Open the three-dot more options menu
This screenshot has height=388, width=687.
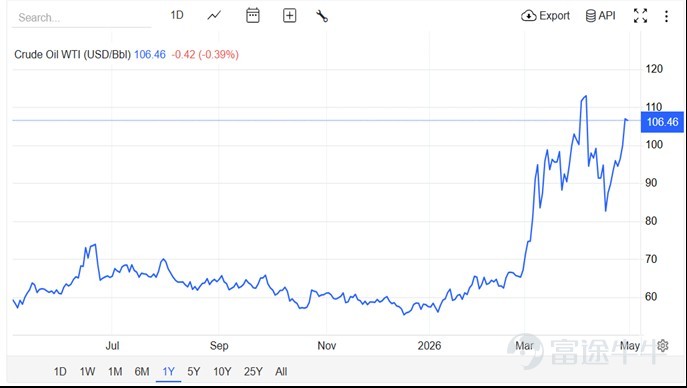point(666,16)
